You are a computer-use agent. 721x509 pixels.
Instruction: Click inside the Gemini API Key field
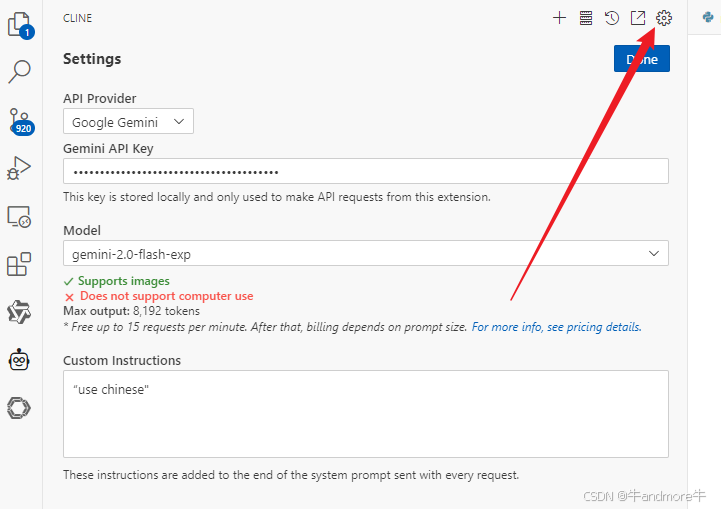[x=366, y=172]
